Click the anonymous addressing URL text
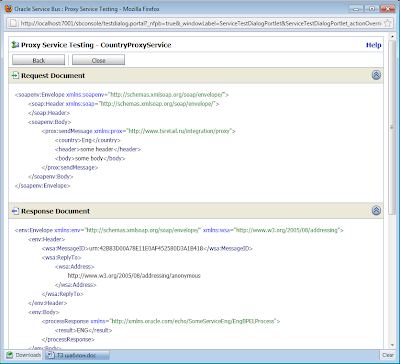400x364 pixels. pos(134,276)
